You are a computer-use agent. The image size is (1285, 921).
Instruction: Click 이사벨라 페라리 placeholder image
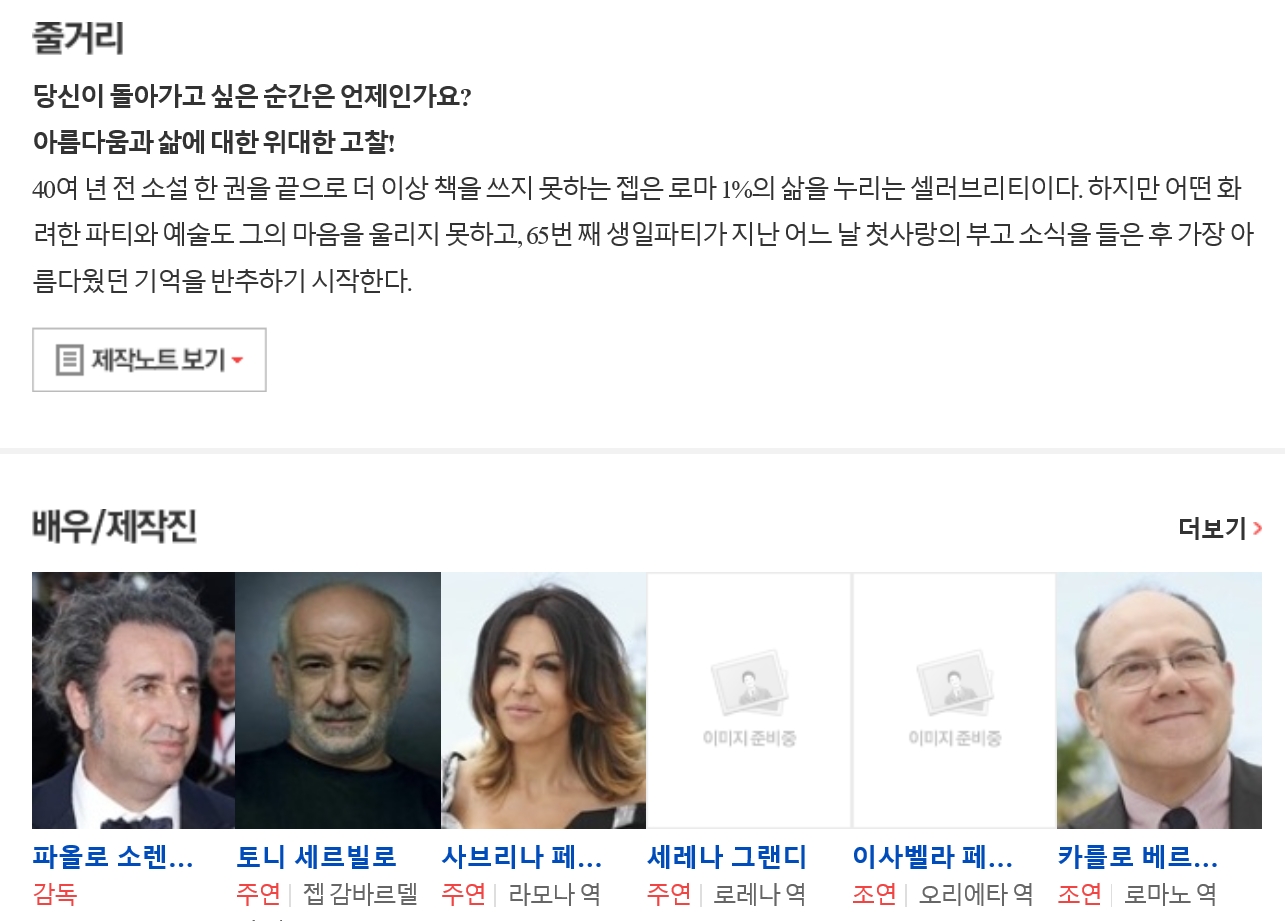coord(954,700)
